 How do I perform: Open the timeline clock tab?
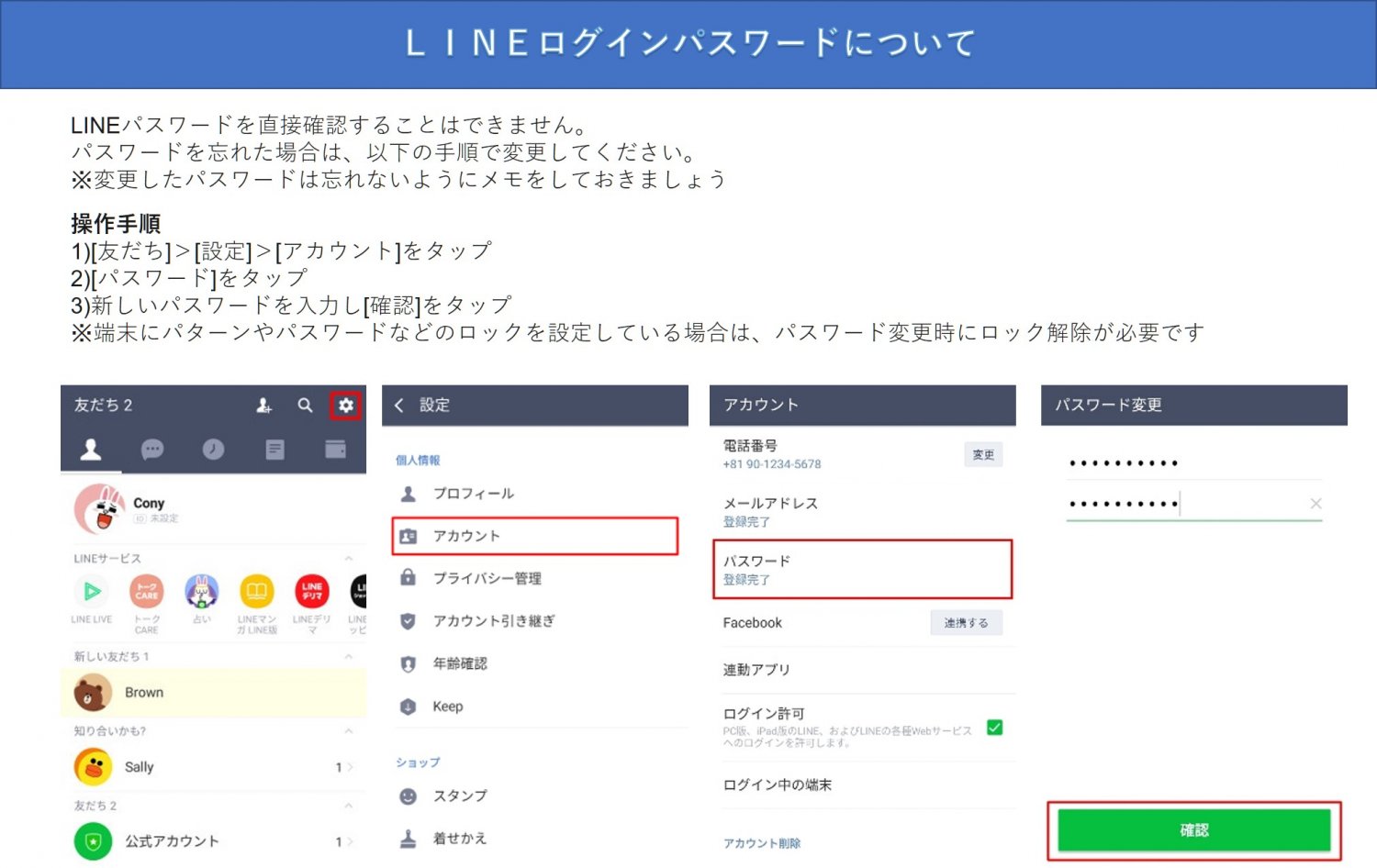pyautogui.click(x=213, y=449)
